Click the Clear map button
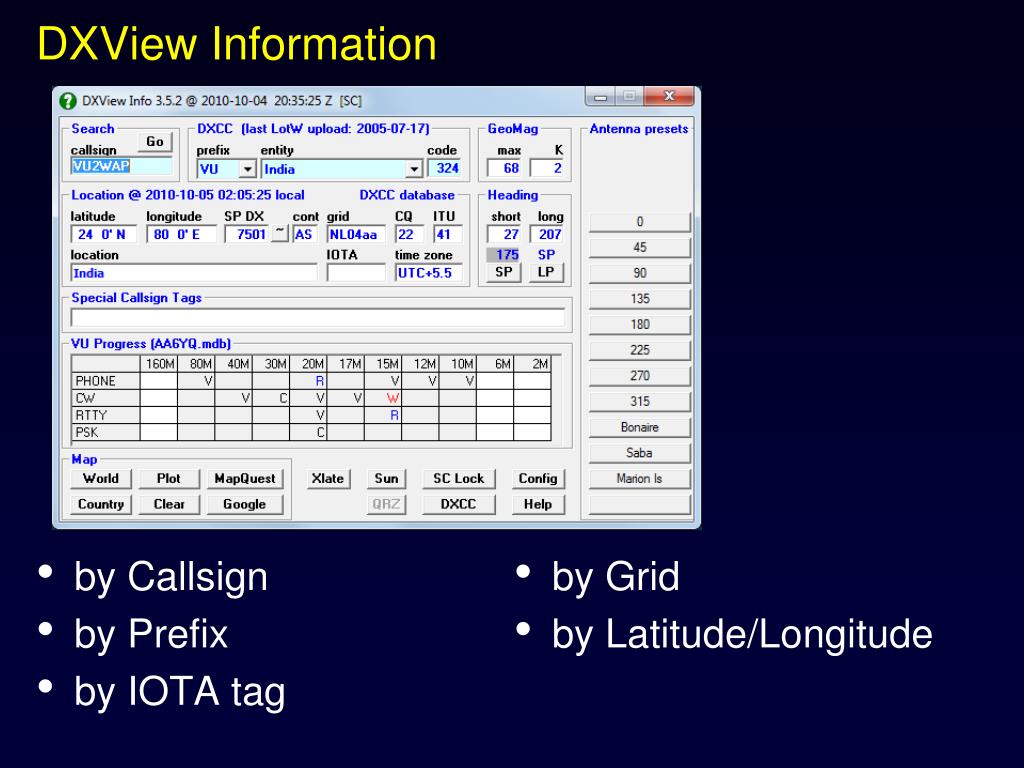Image resolution: width=1024 pixels, height=768 pixels. pyautogui.click(x=168, y=504)
